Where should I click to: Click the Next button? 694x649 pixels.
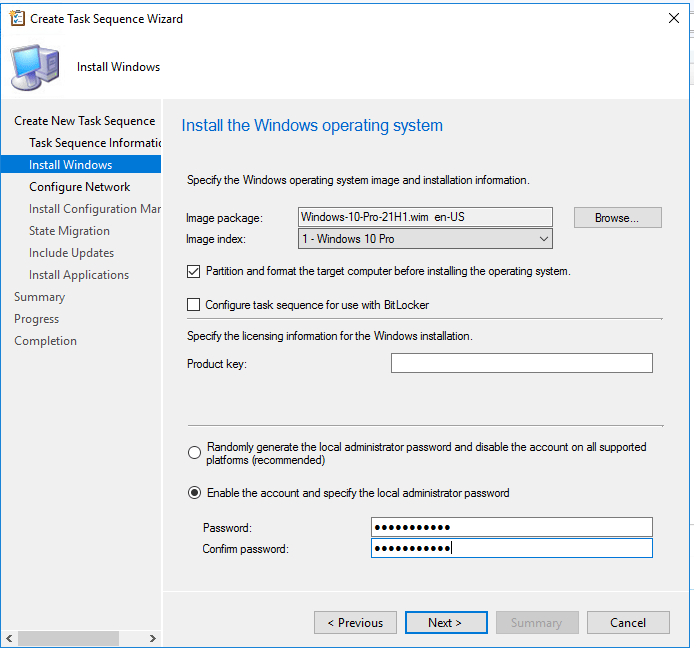[446, 622]
